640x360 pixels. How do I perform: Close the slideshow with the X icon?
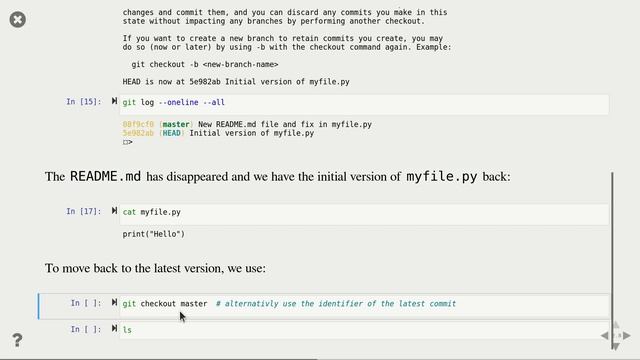pos(18,19)
